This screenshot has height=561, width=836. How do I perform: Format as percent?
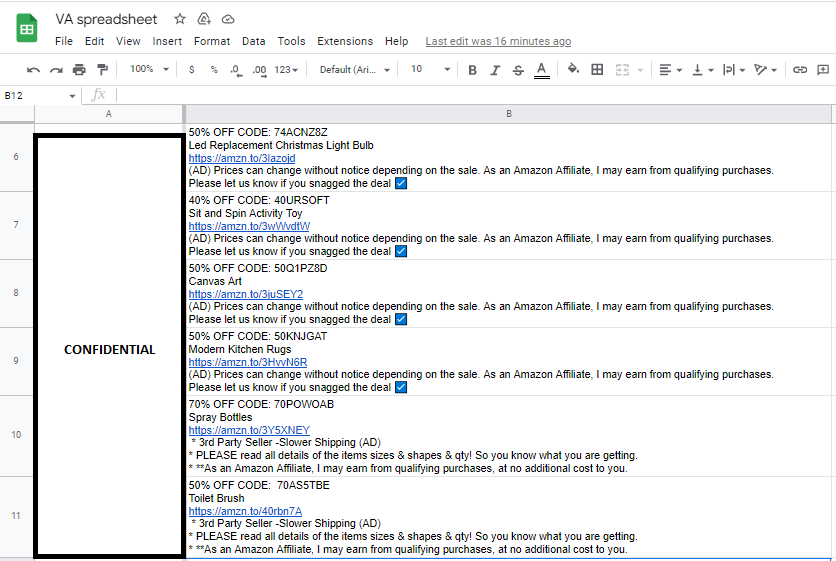(x=214, y=69)
